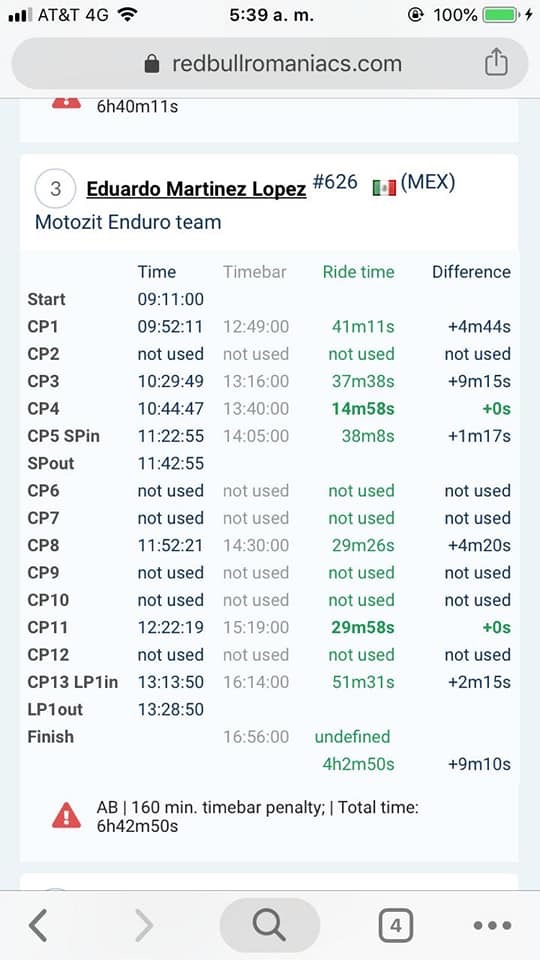The width and height of the screenshot is (540, 960).
Task: Go back with the left arrow
Action: click(38, 925)
